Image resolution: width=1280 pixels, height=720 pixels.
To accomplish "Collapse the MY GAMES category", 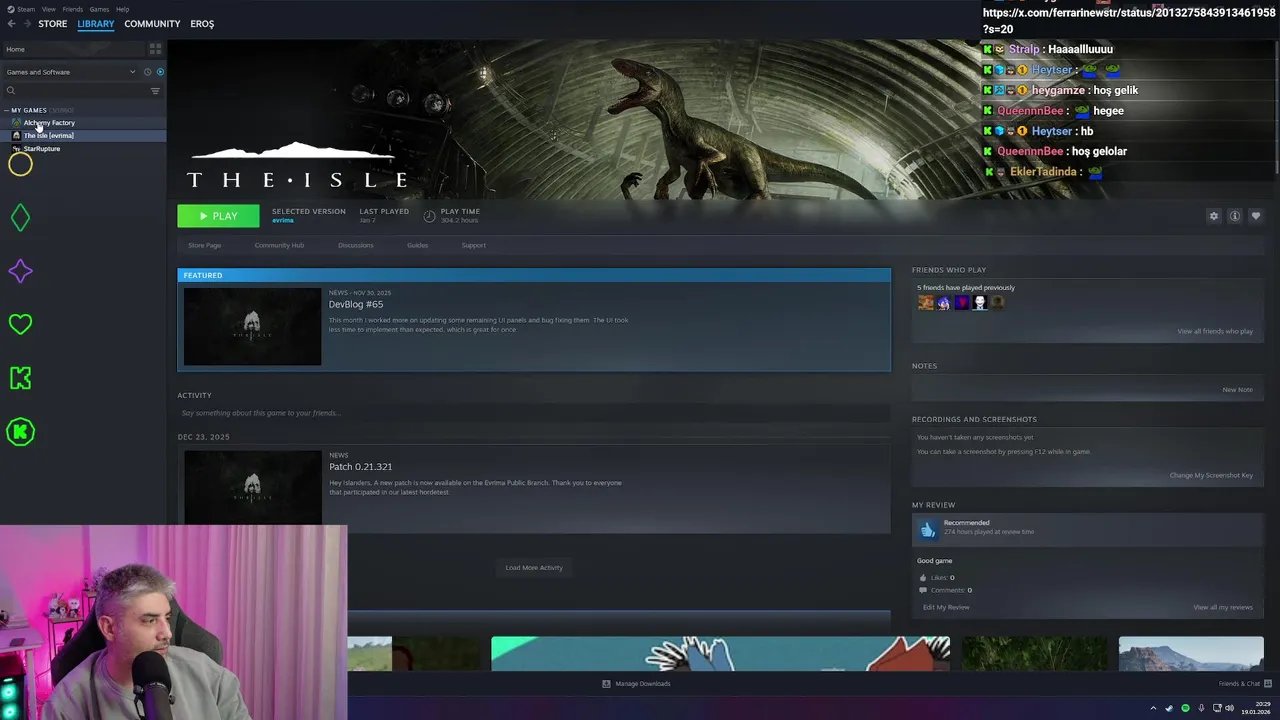I will [6, 110].
